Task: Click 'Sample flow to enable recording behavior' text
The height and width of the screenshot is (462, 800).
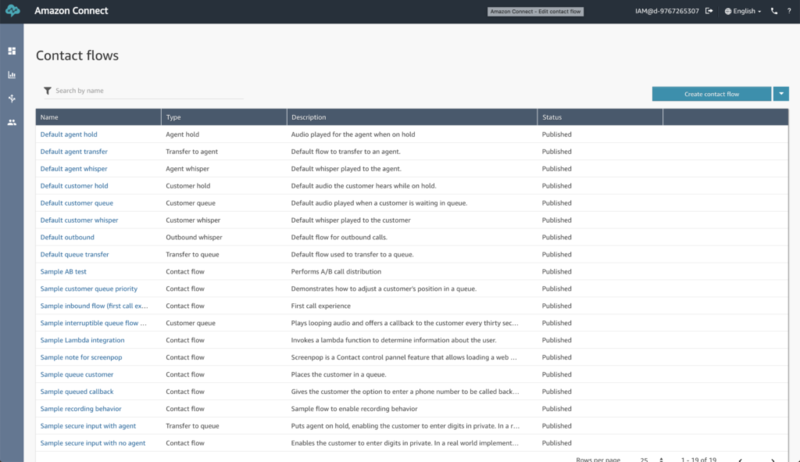Action: coord(354,409)
